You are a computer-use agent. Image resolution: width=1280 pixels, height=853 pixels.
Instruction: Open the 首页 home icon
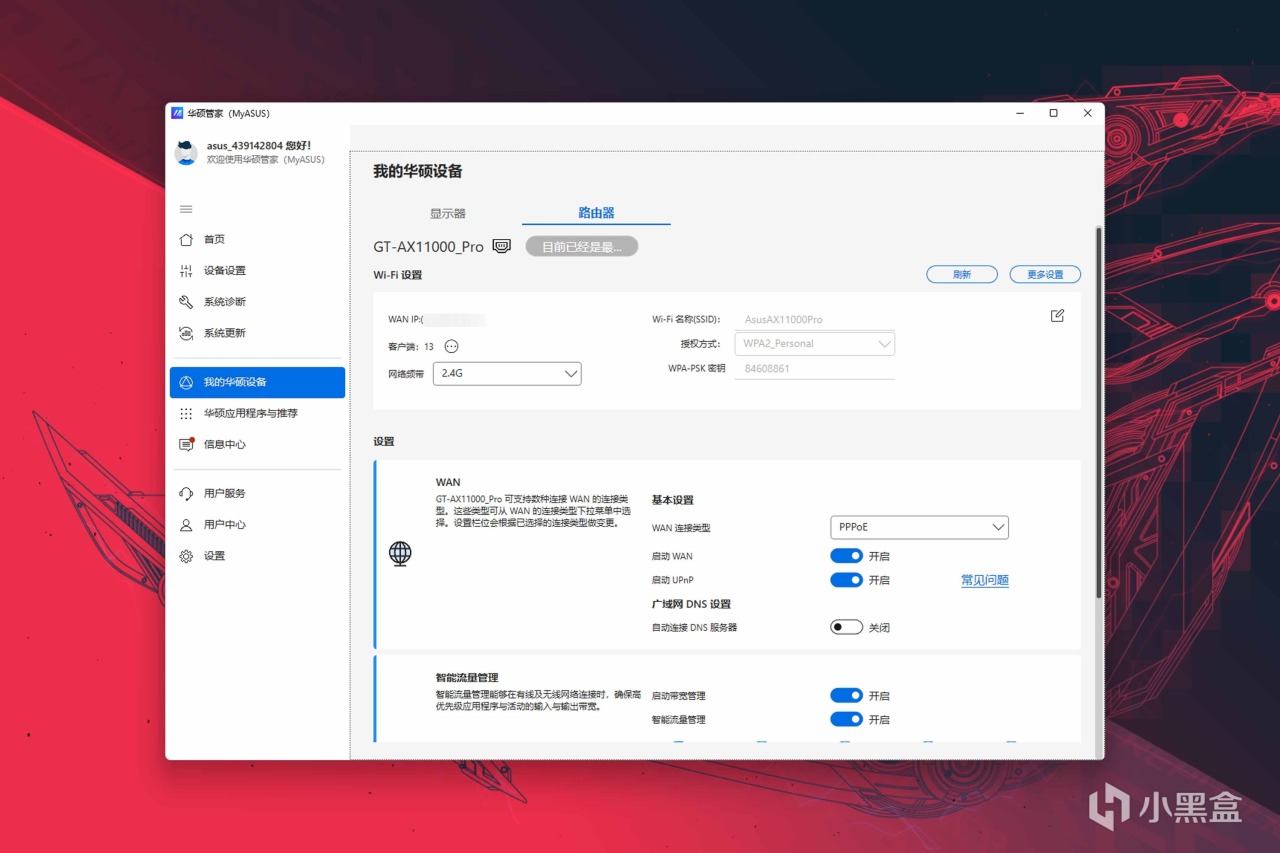click(x=186, y=239)
